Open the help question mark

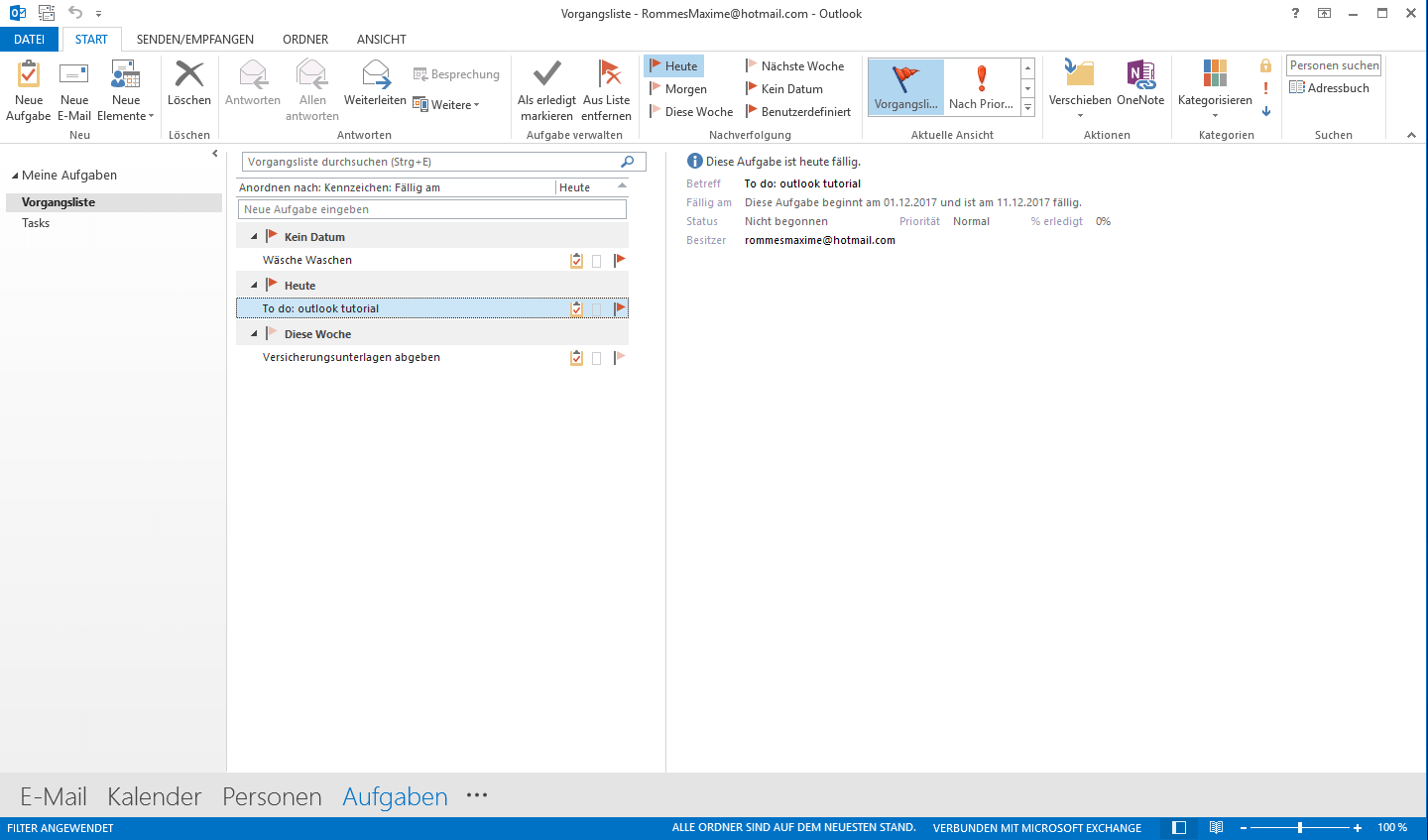[1295, 13]
